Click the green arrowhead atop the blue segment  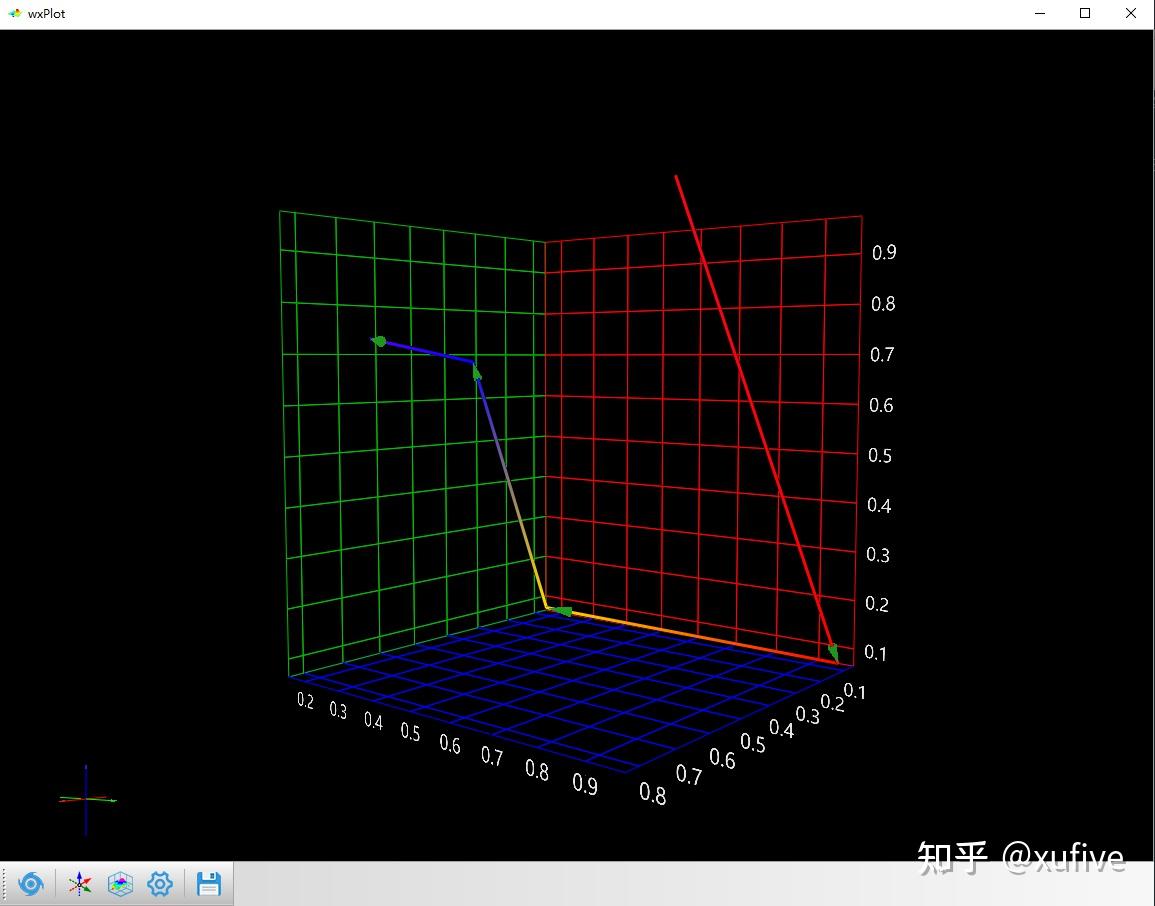[x=477, y=372]
